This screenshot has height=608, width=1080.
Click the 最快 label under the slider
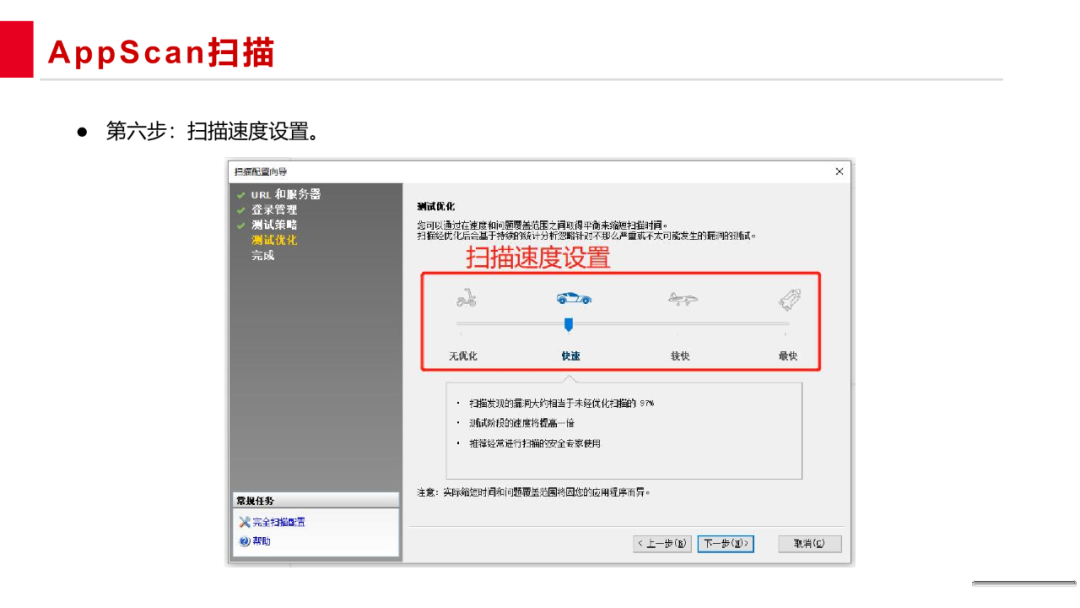pos(787,356)
